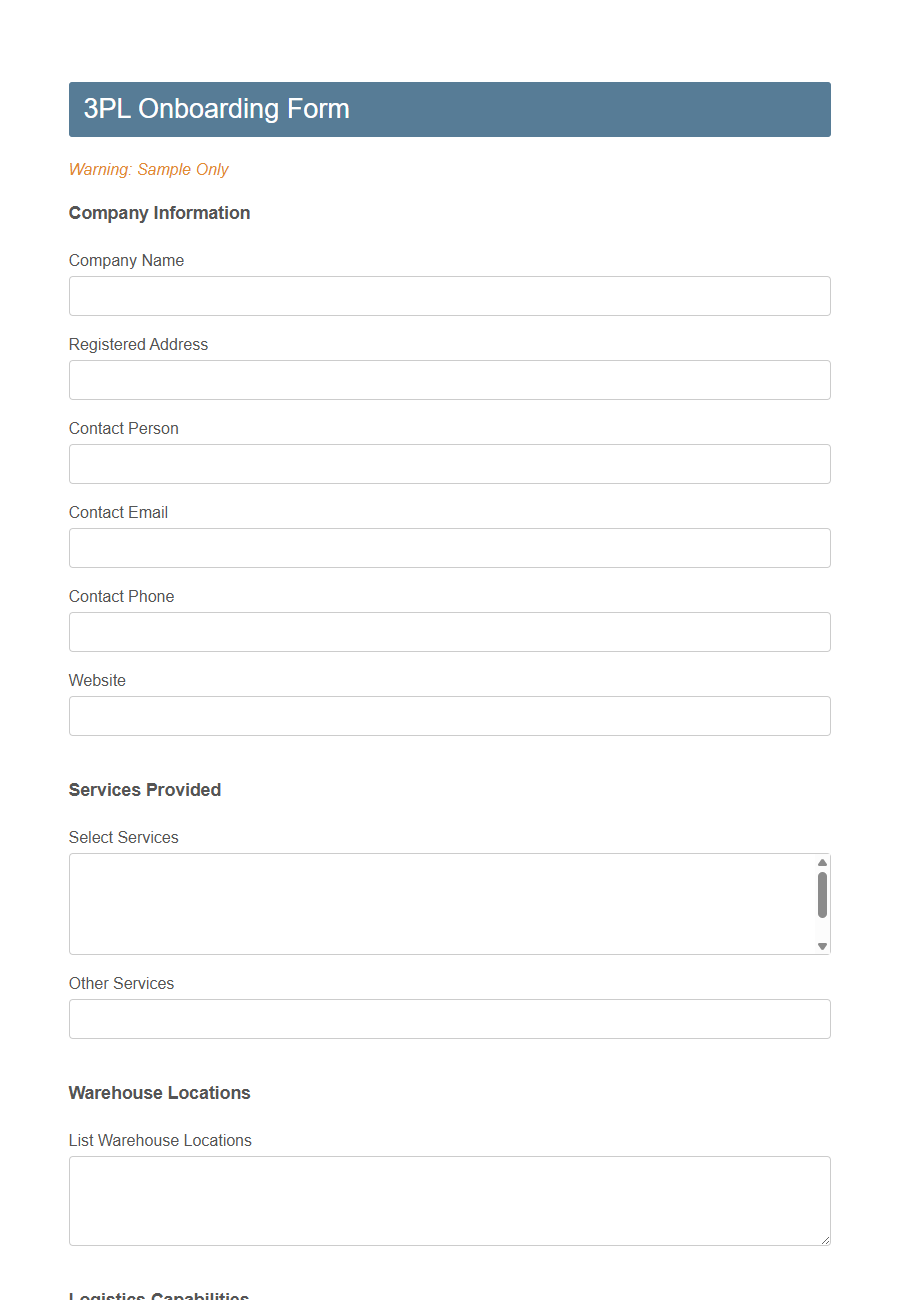Click the Company Name input field
900x1300 pixels.
(x=449, y=296)
